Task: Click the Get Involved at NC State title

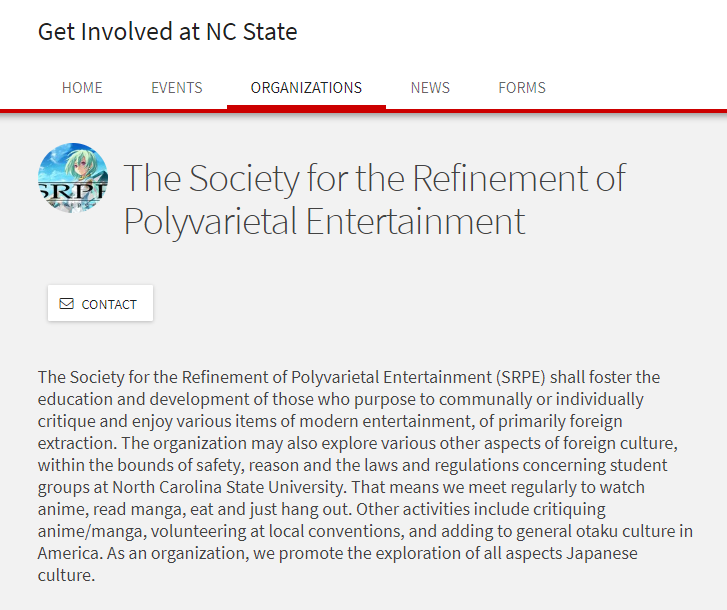Action: (x=168, y=32)
